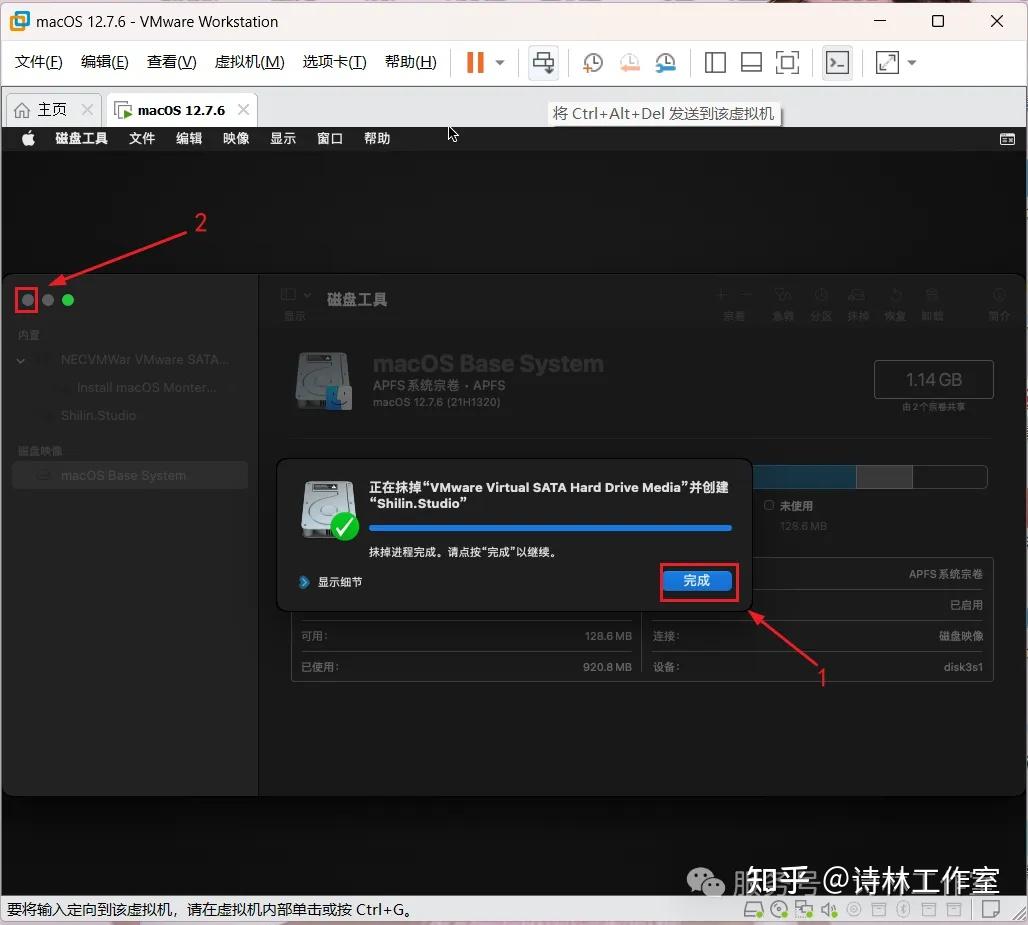Click the erase progress bar in the dialog
The height and width of the screenshot is (925, 1028).
point(550,528)
